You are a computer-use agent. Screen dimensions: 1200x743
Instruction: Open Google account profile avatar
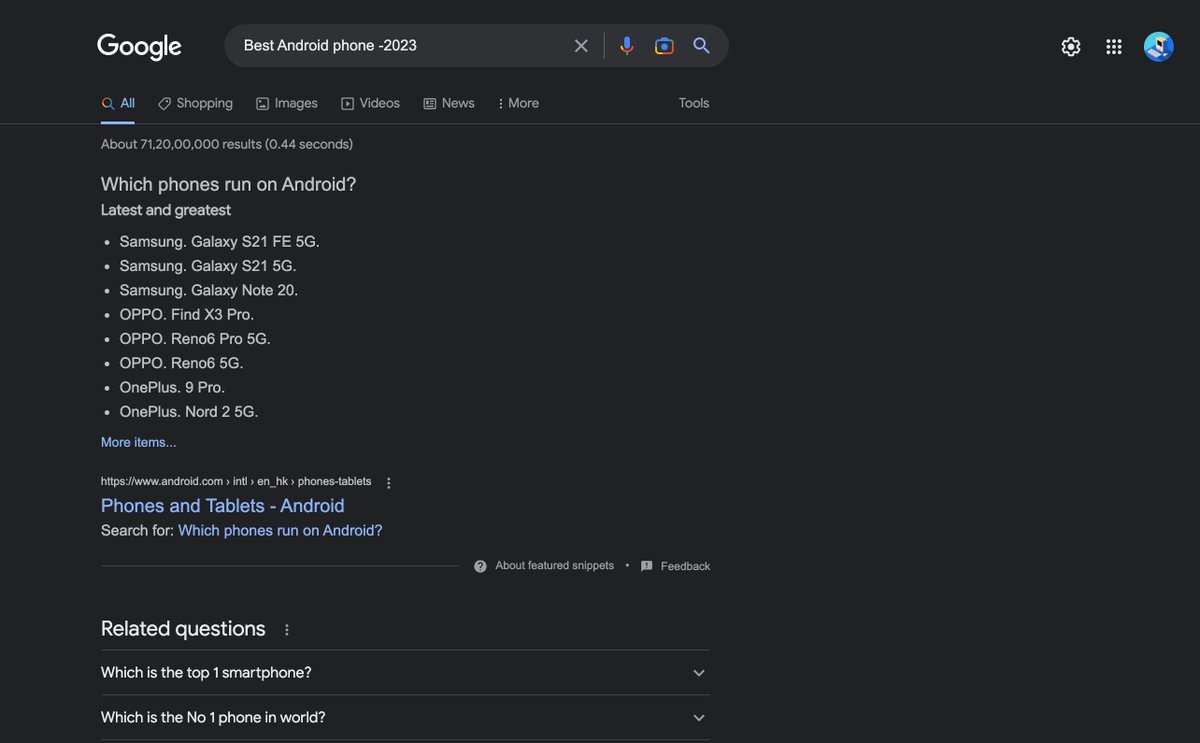[1159, 47]
